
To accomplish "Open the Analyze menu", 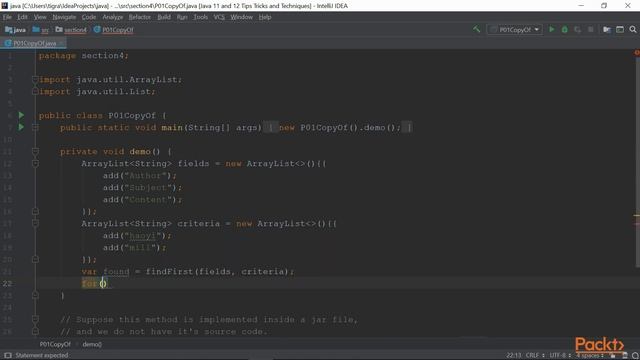I will [113, 17].
